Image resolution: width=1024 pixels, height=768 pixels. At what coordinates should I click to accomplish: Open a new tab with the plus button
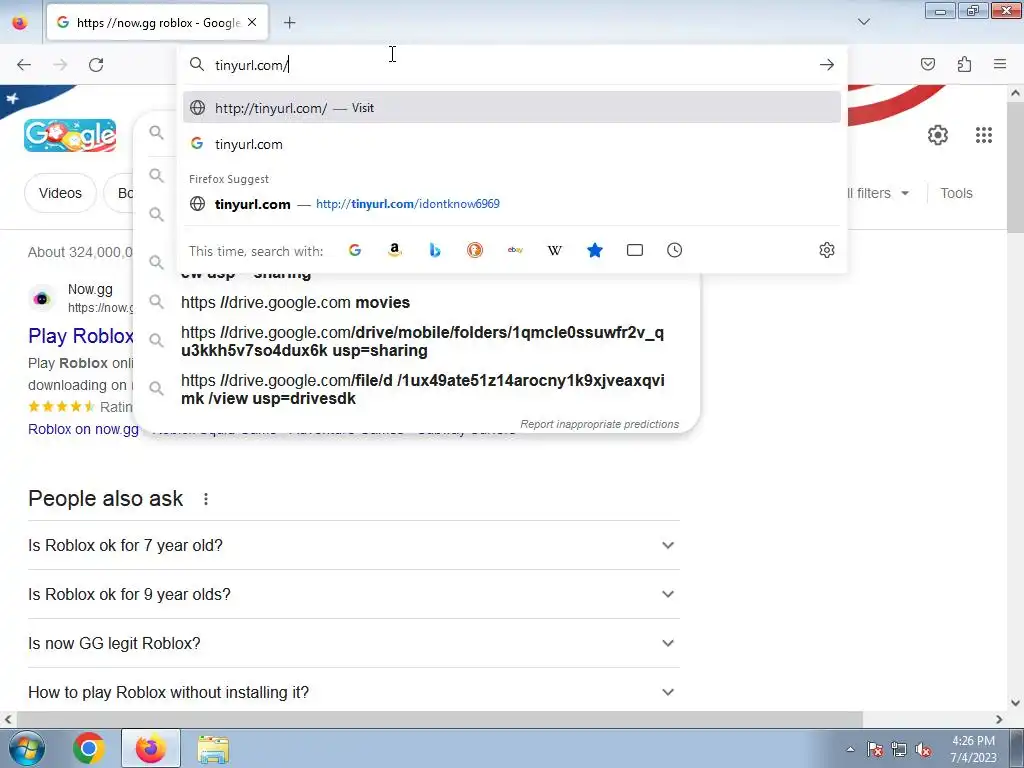click(x=289, y=23)
